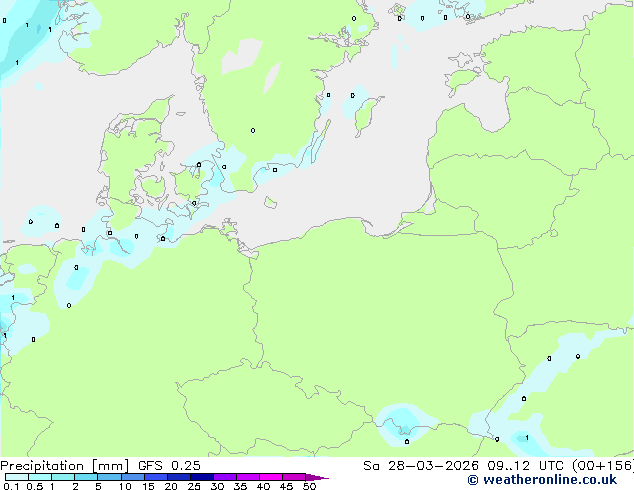Pick the magenta swatch between 40 and 45
The height and width of the screenshot is (490, 634).
271,477
